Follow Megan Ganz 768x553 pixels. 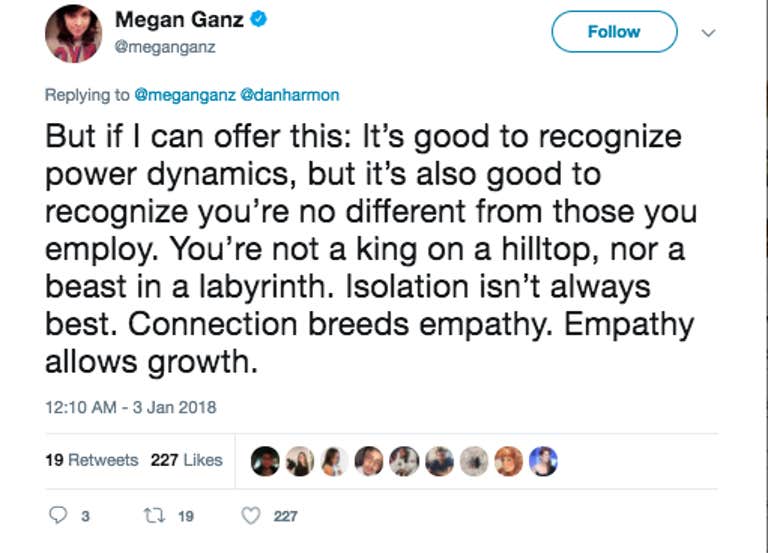[x=614, y=32]
